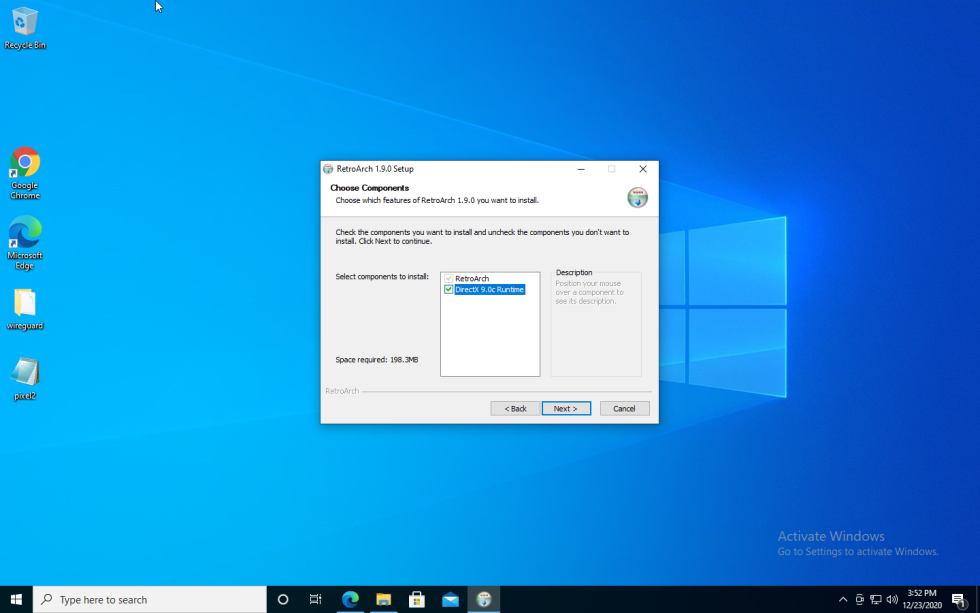Click the Next button in the installer
This screenshot has width=980, height=613.
[x=566, y=408]
